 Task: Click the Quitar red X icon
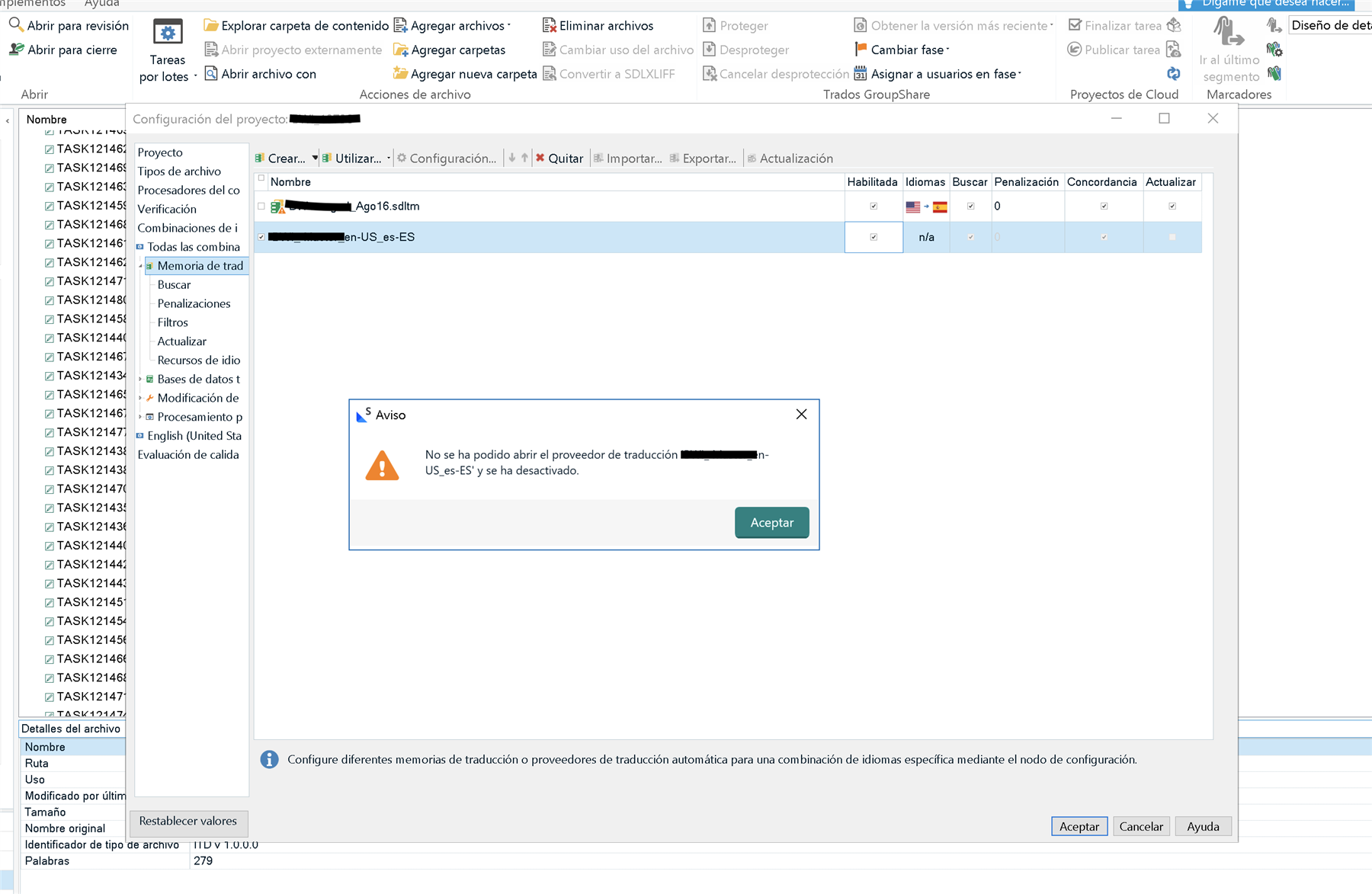(540, 159)
